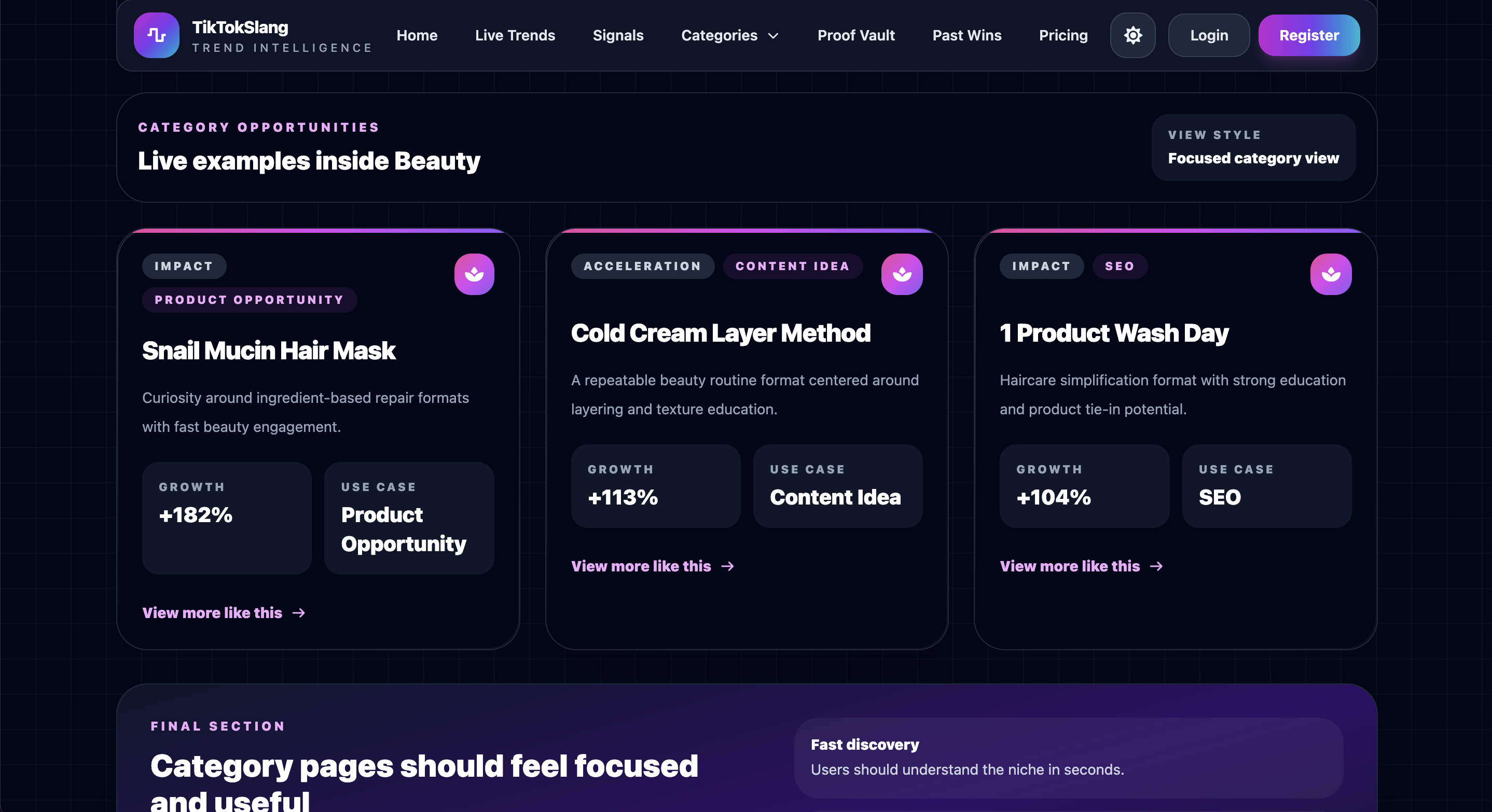This screenshot has width=1492, height=812.
Task: Toggle the light/dark theme sun button
Action: pyautogui.click(x=1132, y=35)
